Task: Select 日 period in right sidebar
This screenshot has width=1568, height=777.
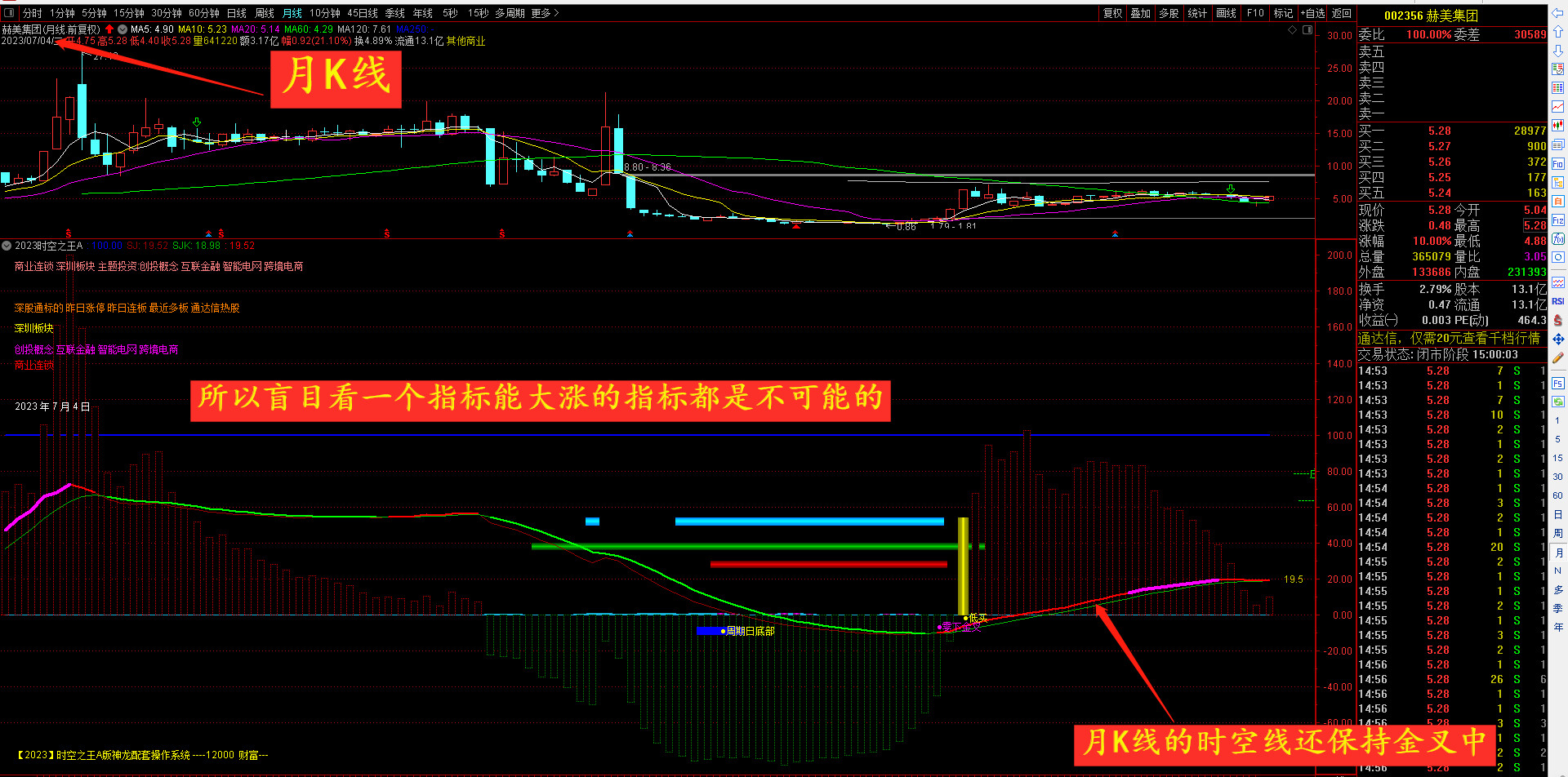Action: (x=1558, y=514)
